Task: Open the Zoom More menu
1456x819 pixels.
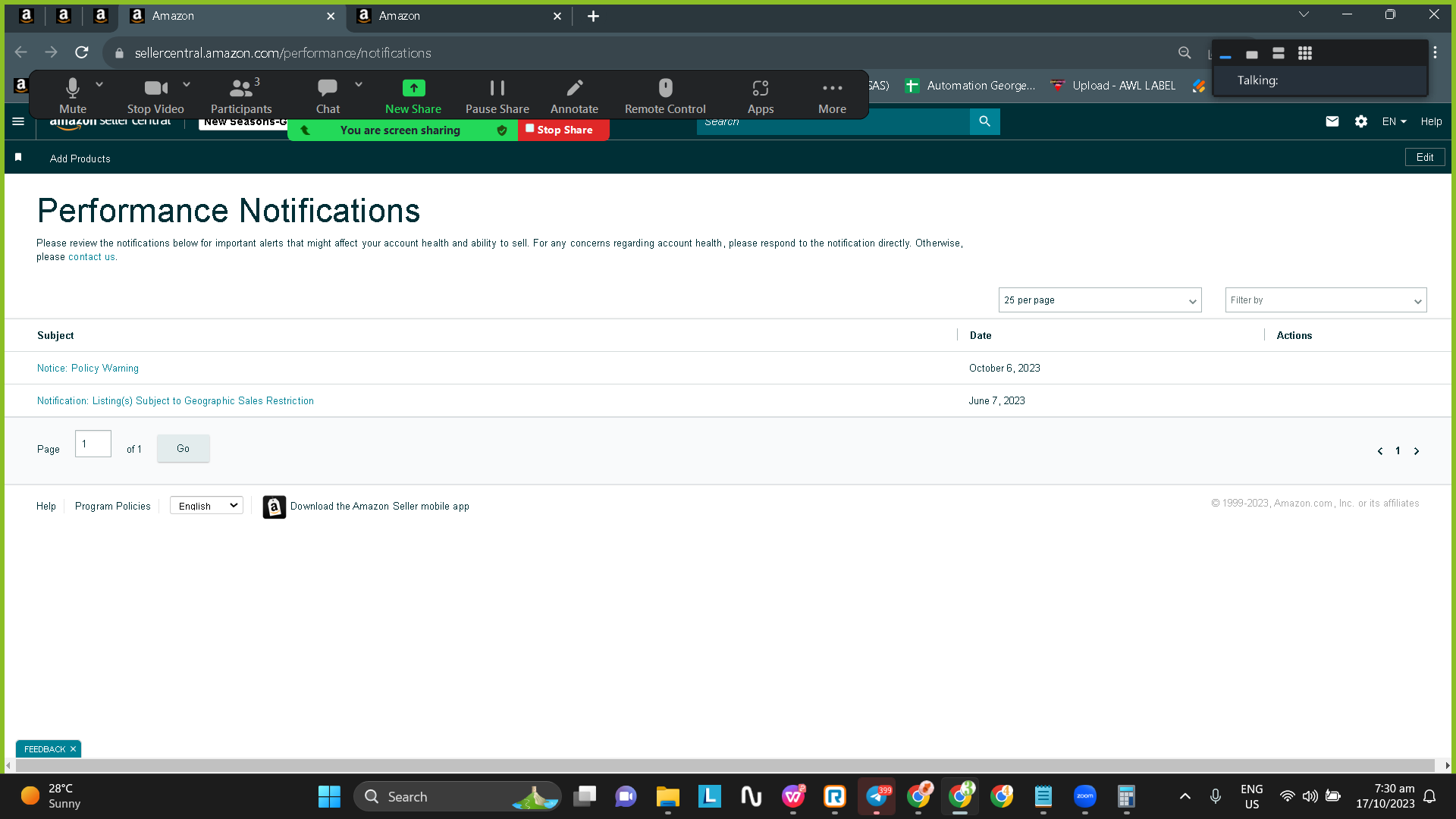Action: pyautogui.click(x=832, y=96)
